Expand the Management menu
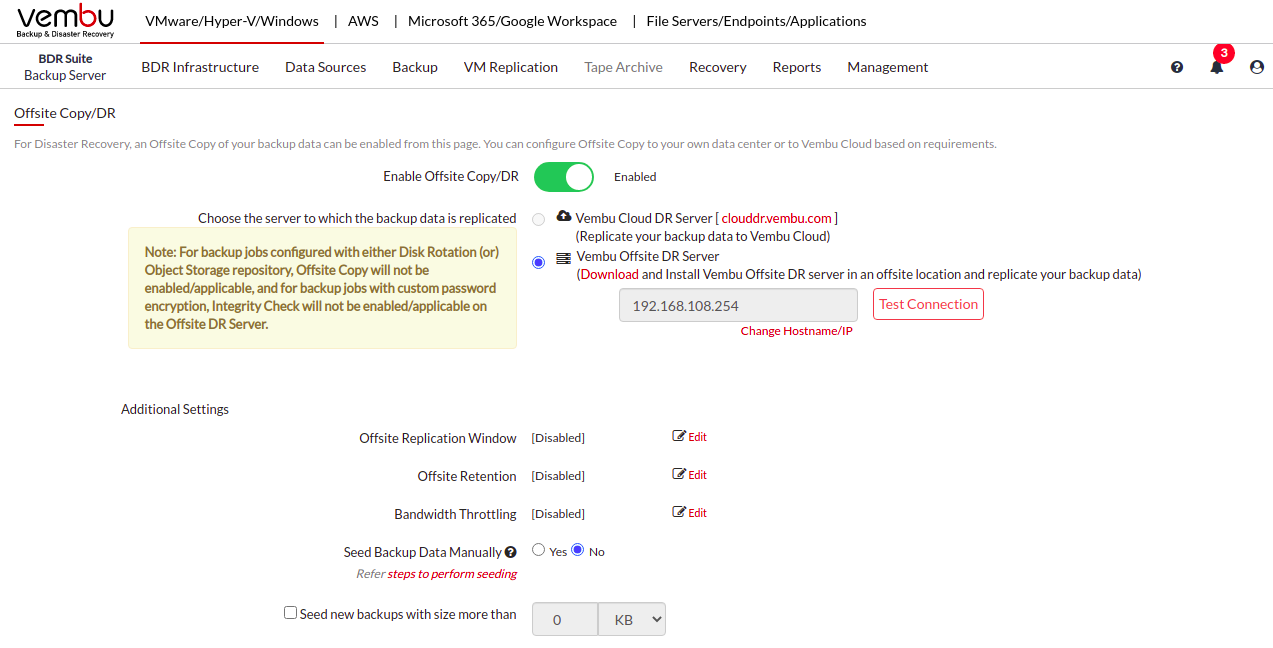The width and height of the screenshot is (1273, 648). 887,67
